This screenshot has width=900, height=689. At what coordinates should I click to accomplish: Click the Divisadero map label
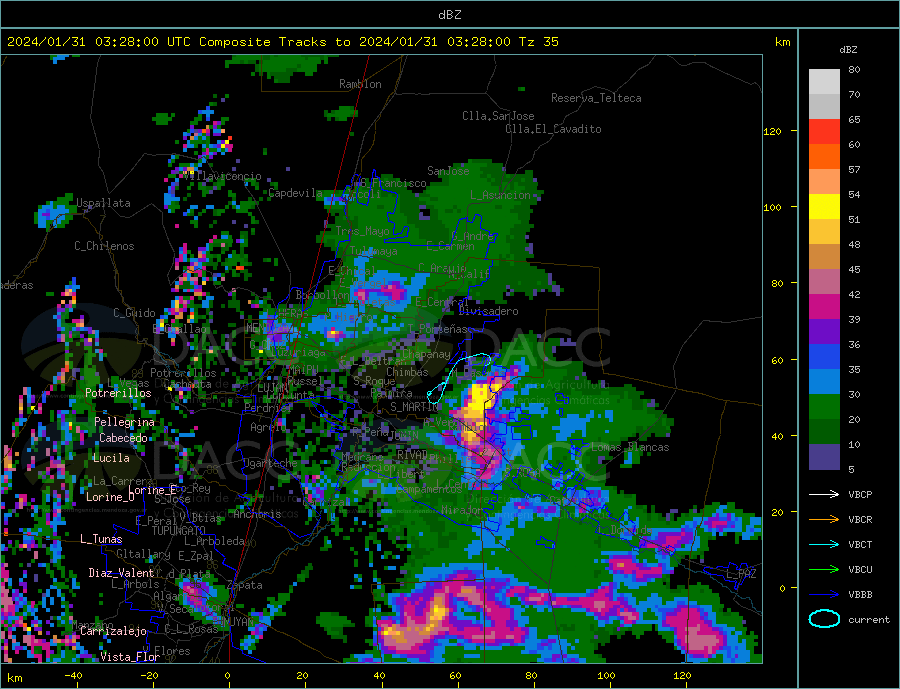tap(488, 311)
